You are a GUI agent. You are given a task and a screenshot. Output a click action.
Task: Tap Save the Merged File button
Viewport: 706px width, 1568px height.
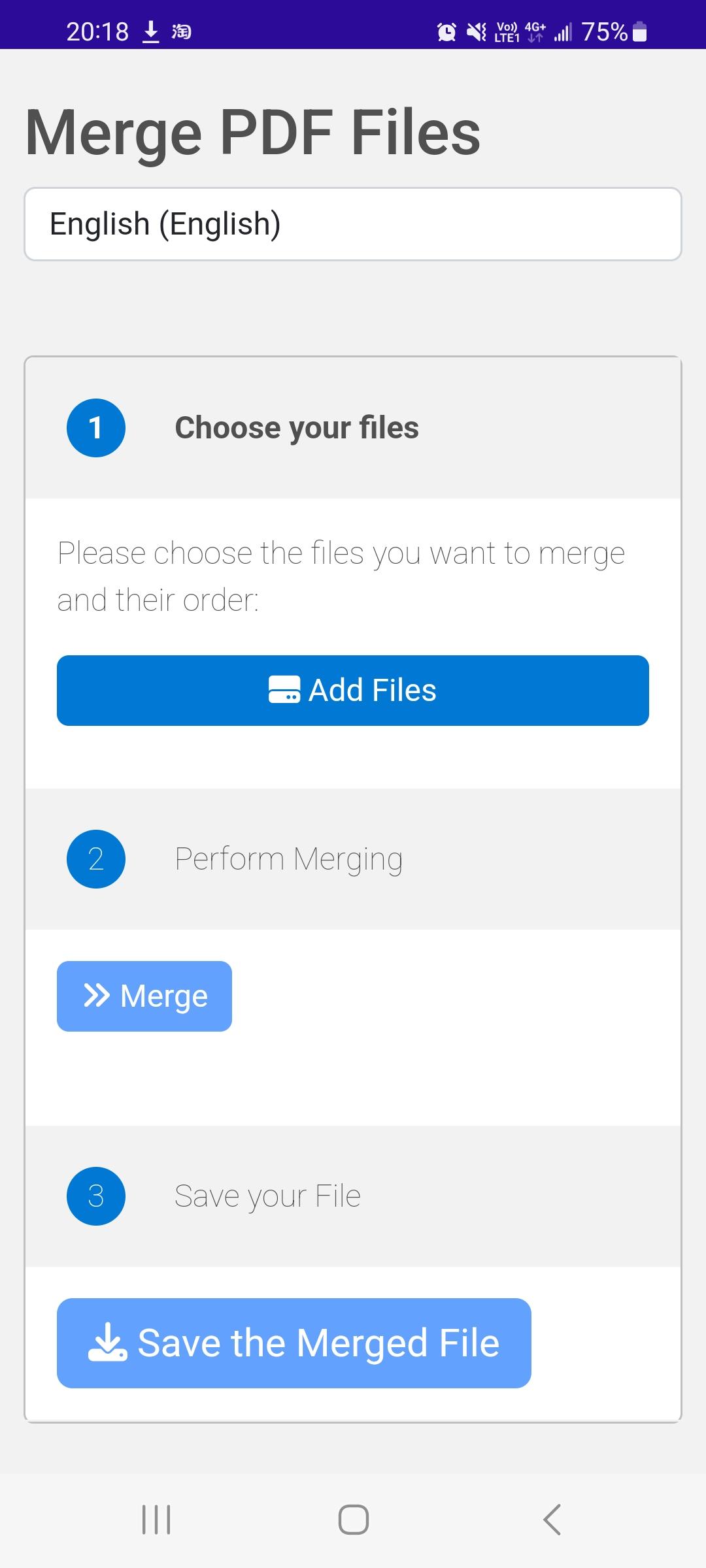coord(294,1343)
